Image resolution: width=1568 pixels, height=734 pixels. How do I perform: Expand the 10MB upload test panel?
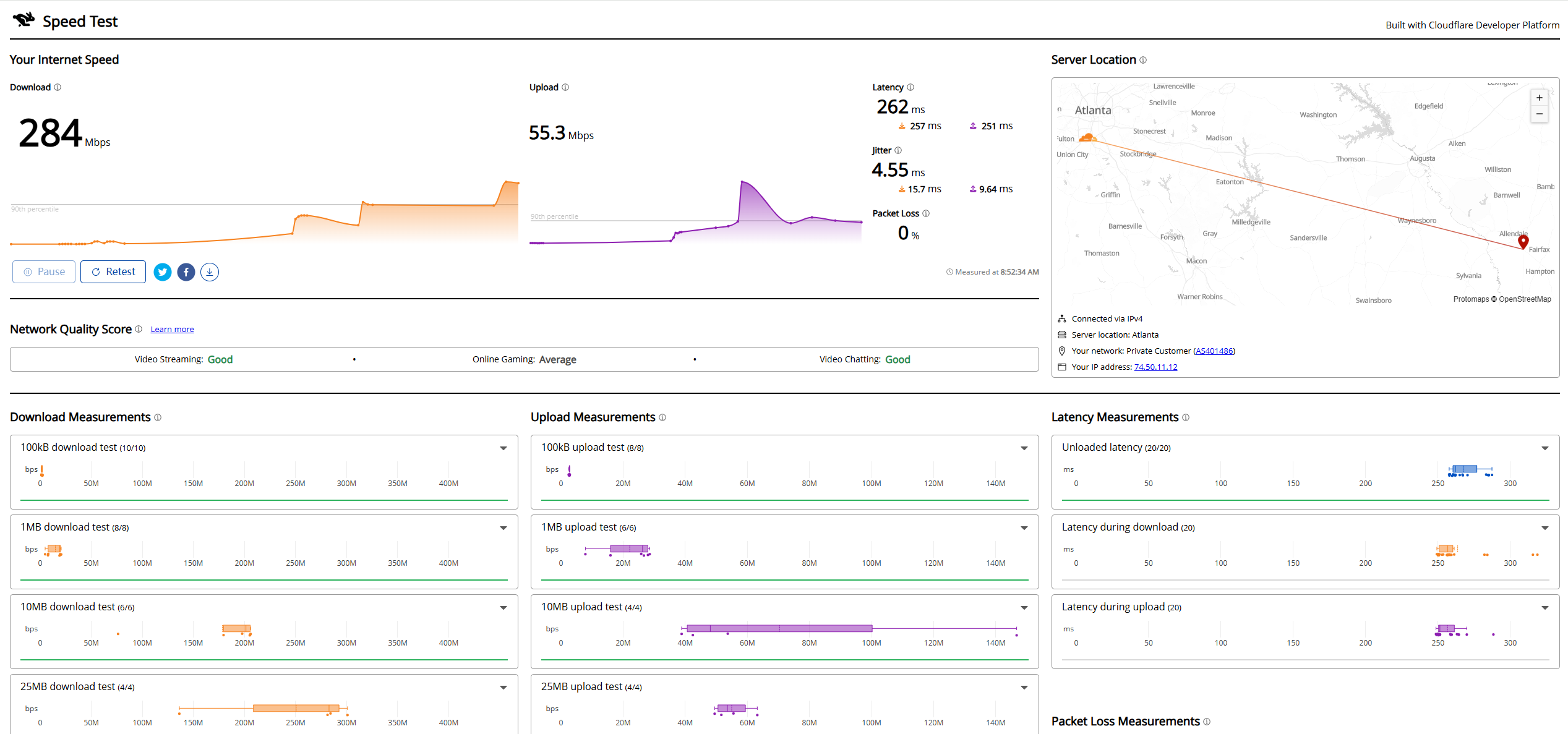coord(1024,608)
